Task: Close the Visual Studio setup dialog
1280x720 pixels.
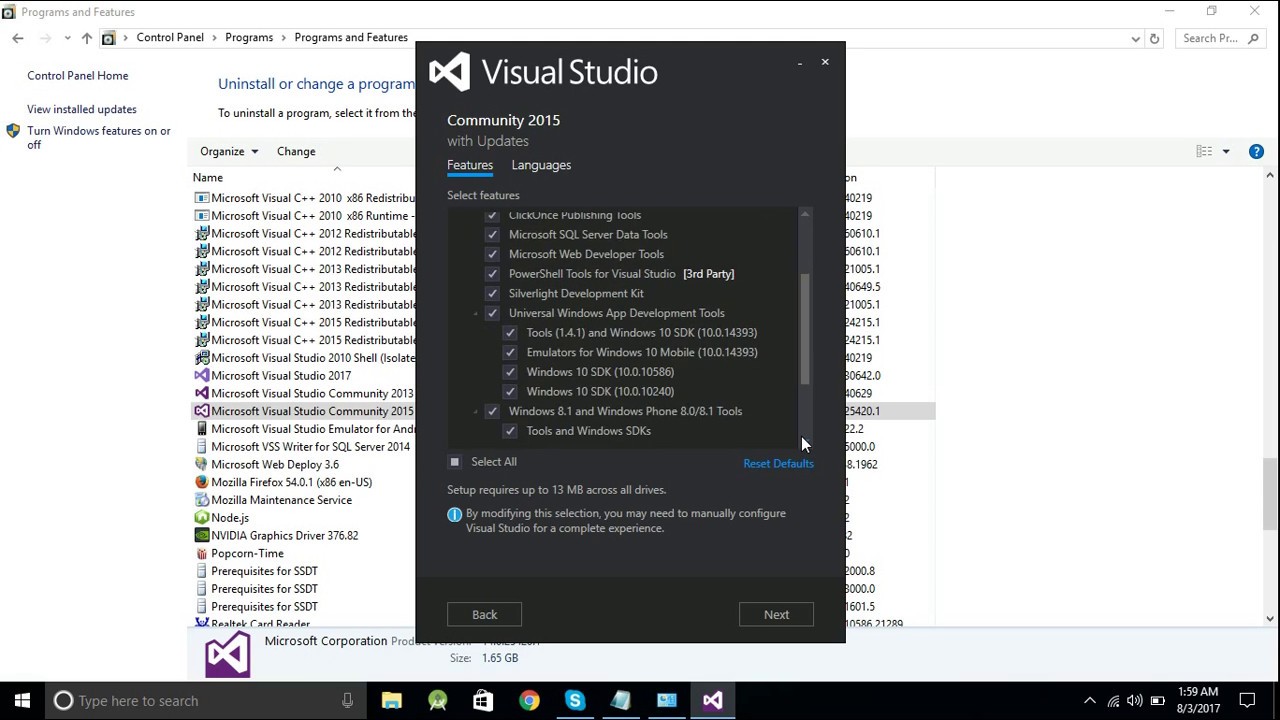Action: coord(825,62)
